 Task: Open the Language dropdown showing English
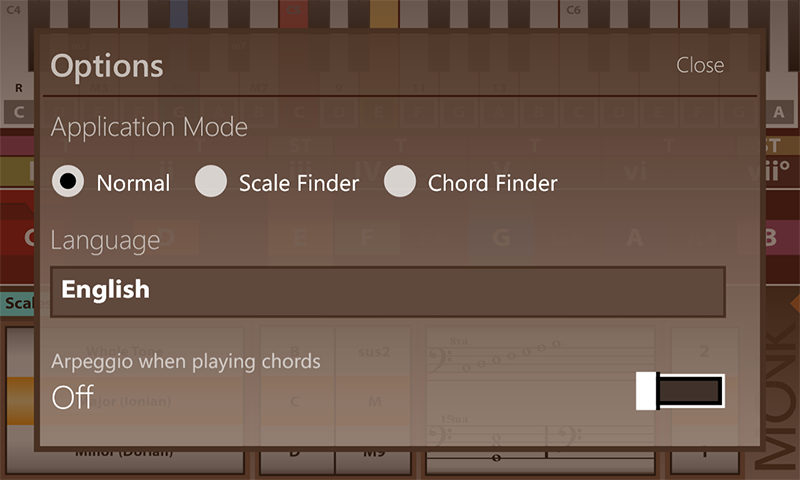[x=387, y=291]
